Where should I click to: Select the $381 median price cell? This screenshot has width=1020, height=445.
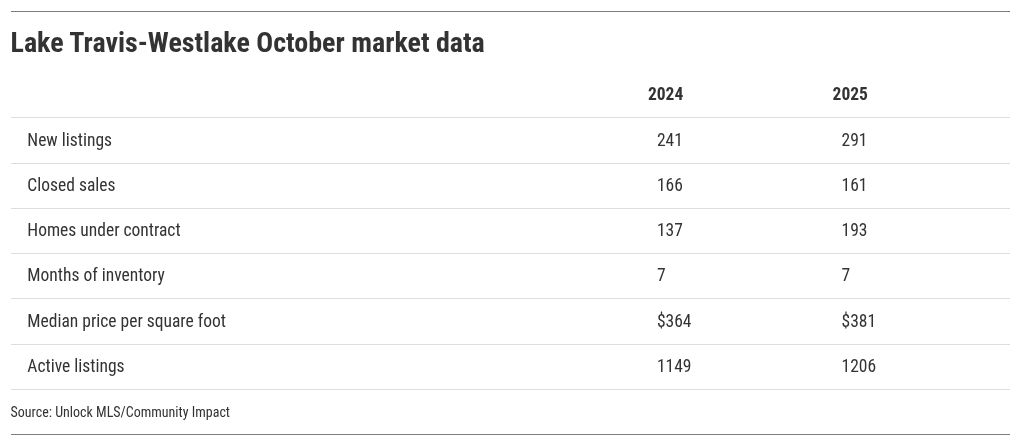(x=859, y=321)
